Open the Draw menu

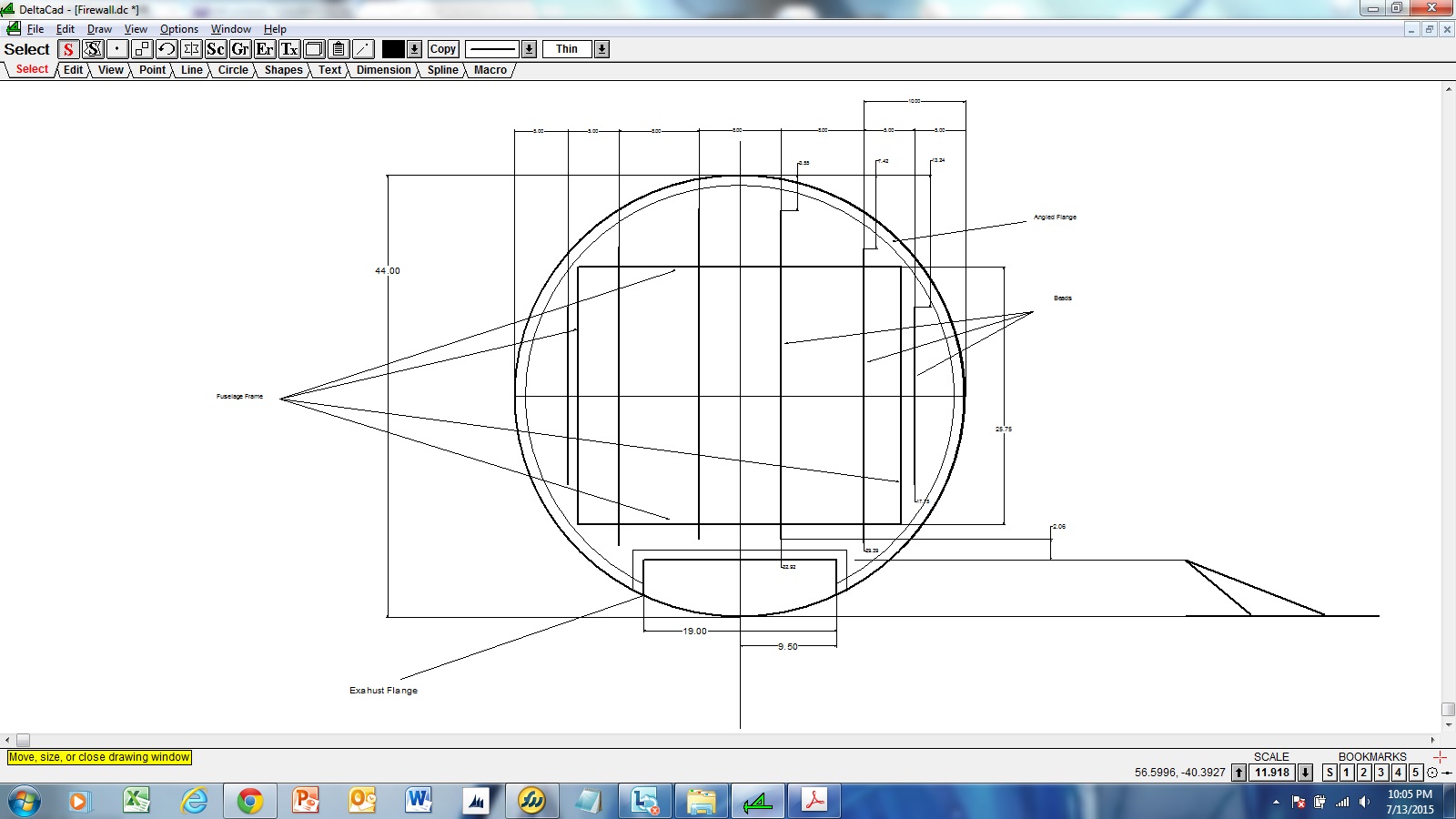coord(99,29)
